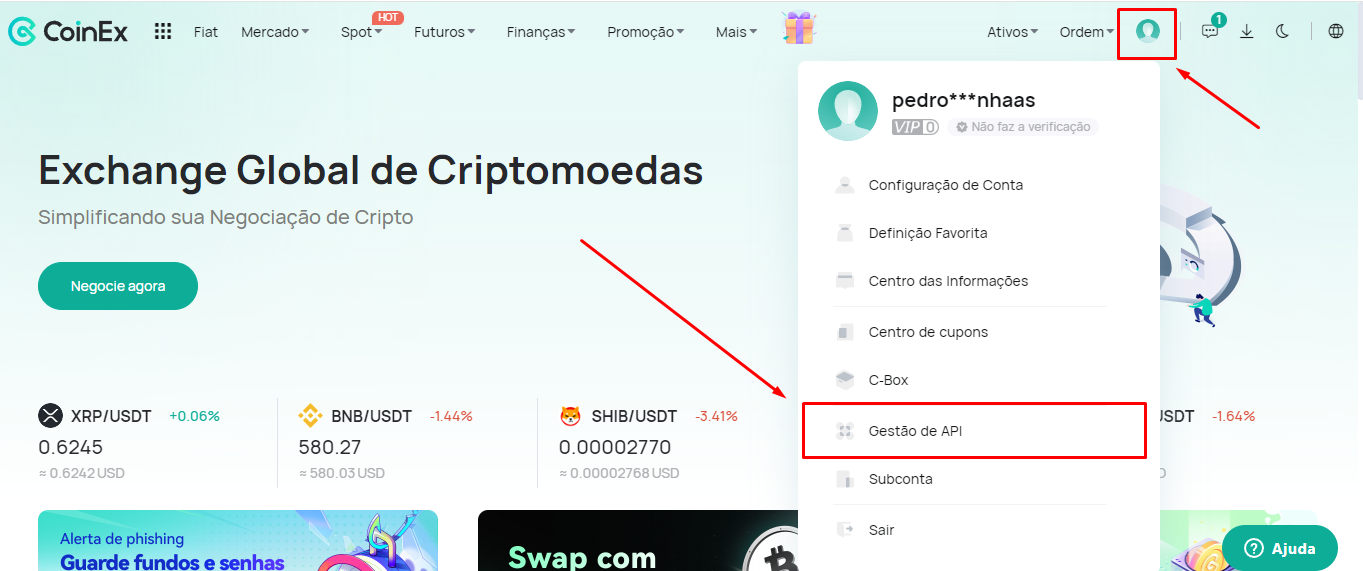Expand the Futuros dropdown menu
The width and height of the screenshot is (1363, 571).
(444, 32)
